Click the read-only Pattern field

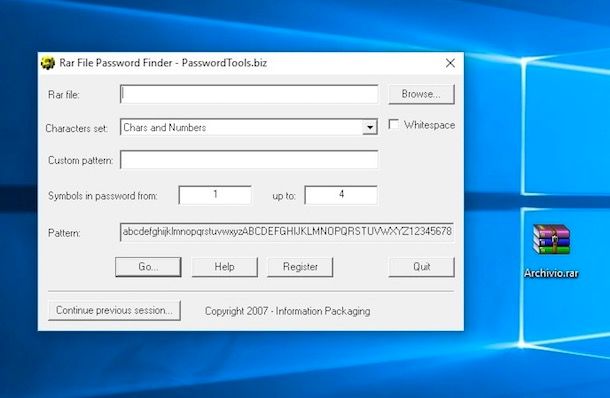[287, 232]
